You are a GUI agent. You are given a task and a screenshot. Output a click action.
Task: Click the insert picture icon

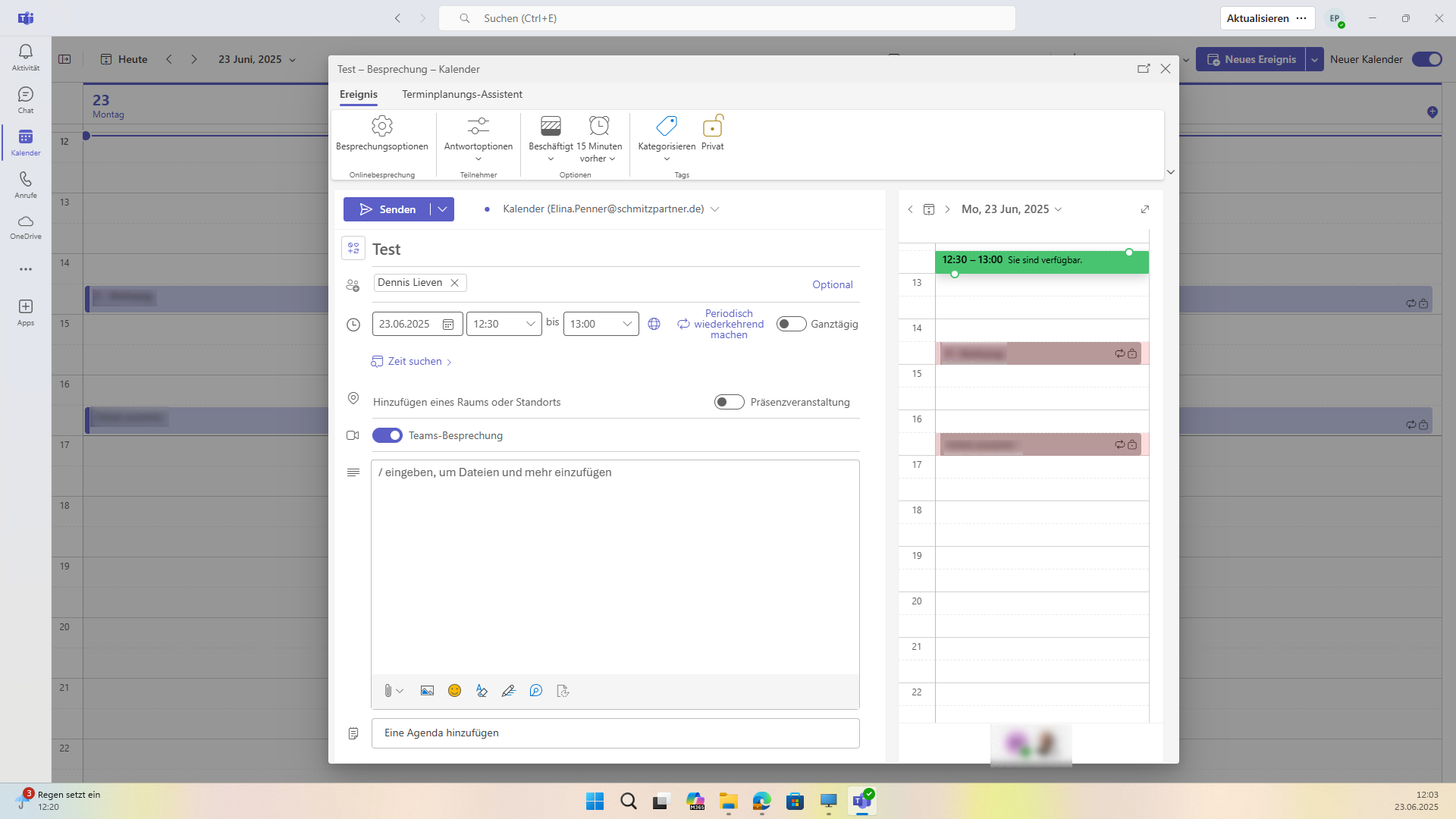[427, 691]
